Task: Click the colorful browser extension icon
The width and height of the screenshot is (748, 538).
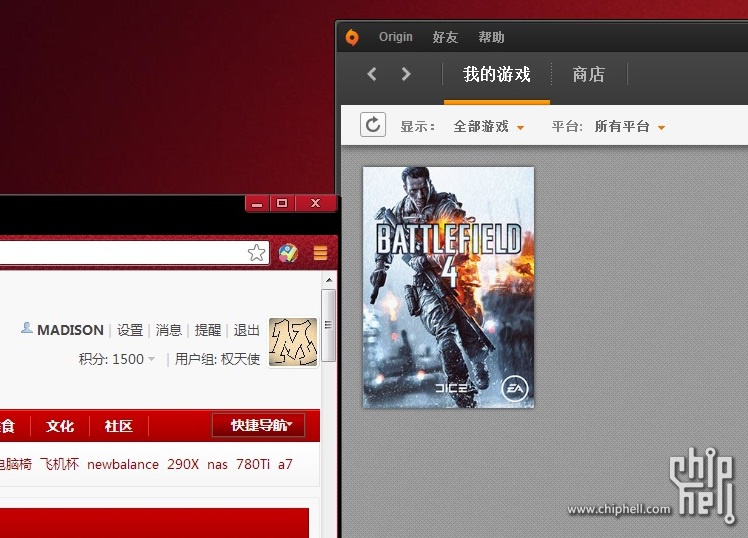Action: [x=288, y=253]
